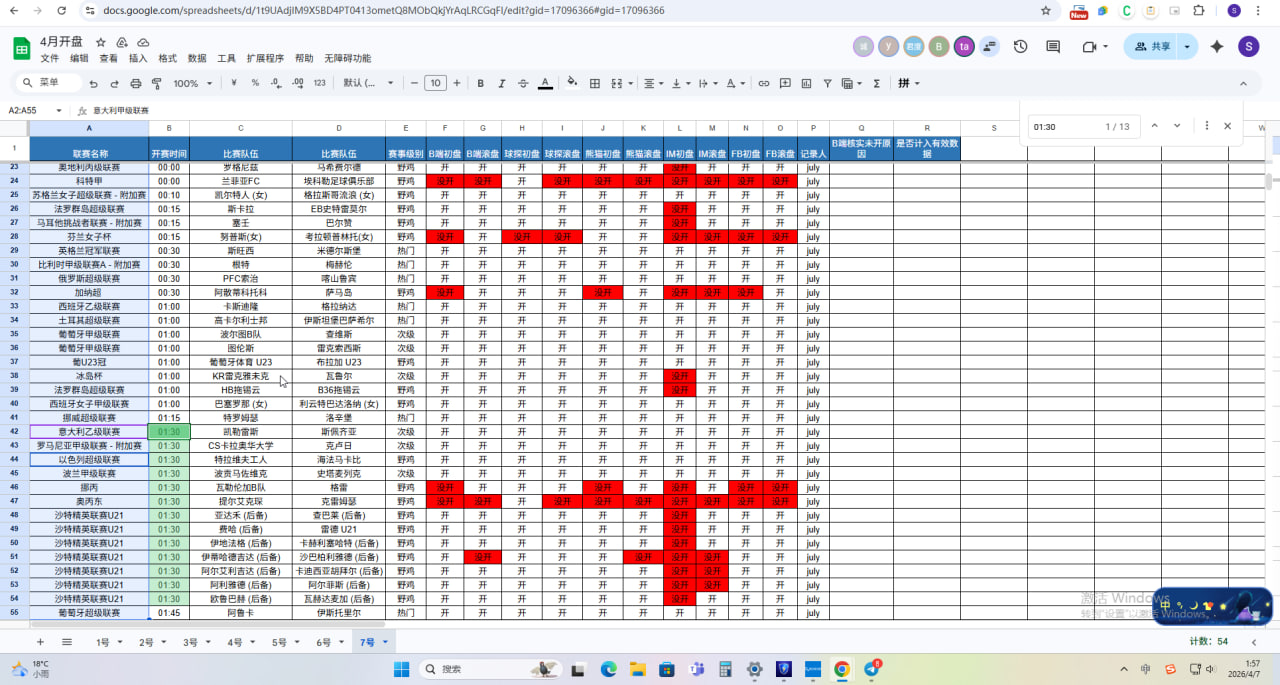Click the Google Sheets home logo
1280x685 pixels.
pyautogui.click(x=21, y=48)
